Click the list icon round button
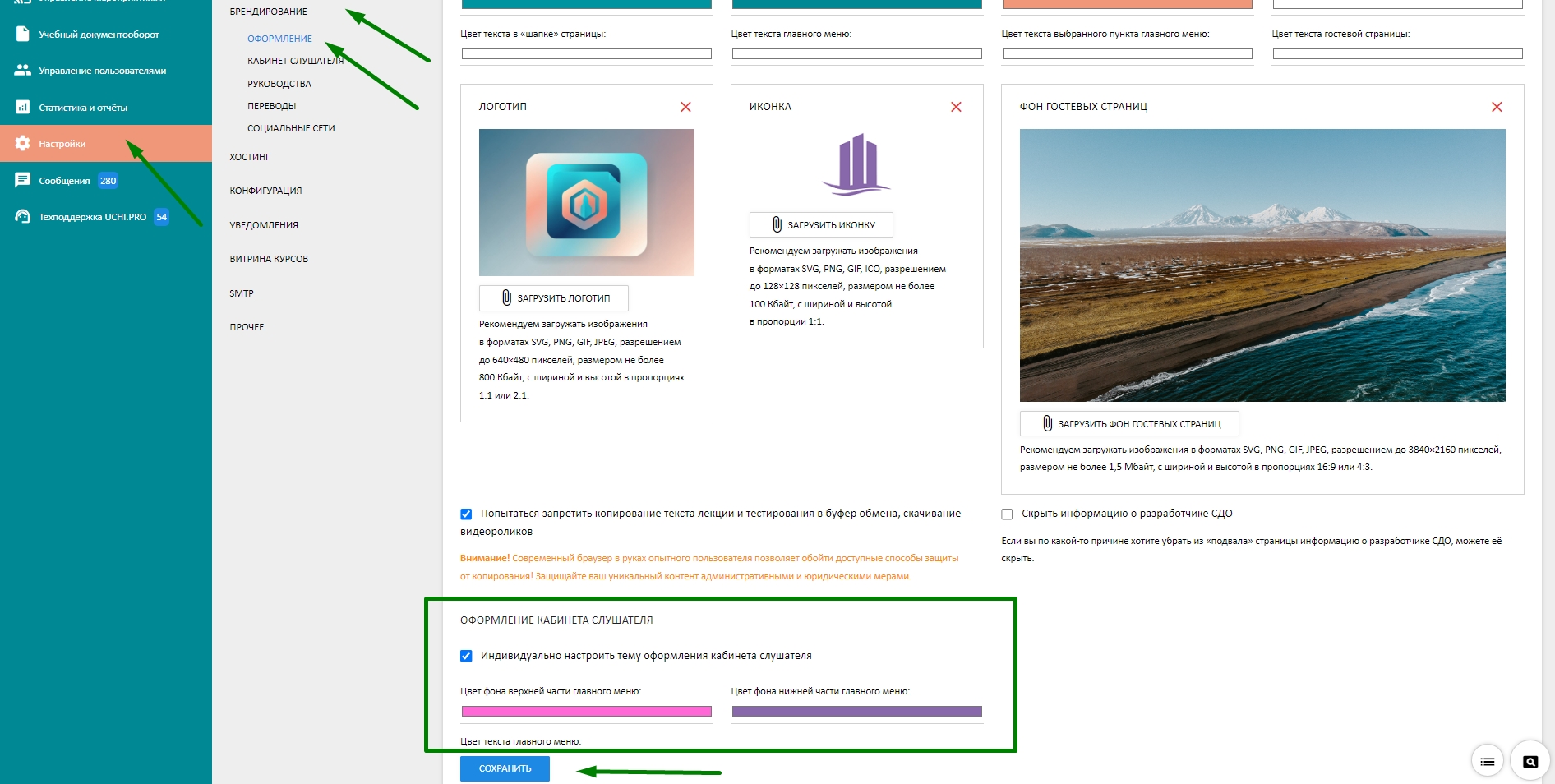Viewport: 1555px width, 784px height. tap(1488, 761)
